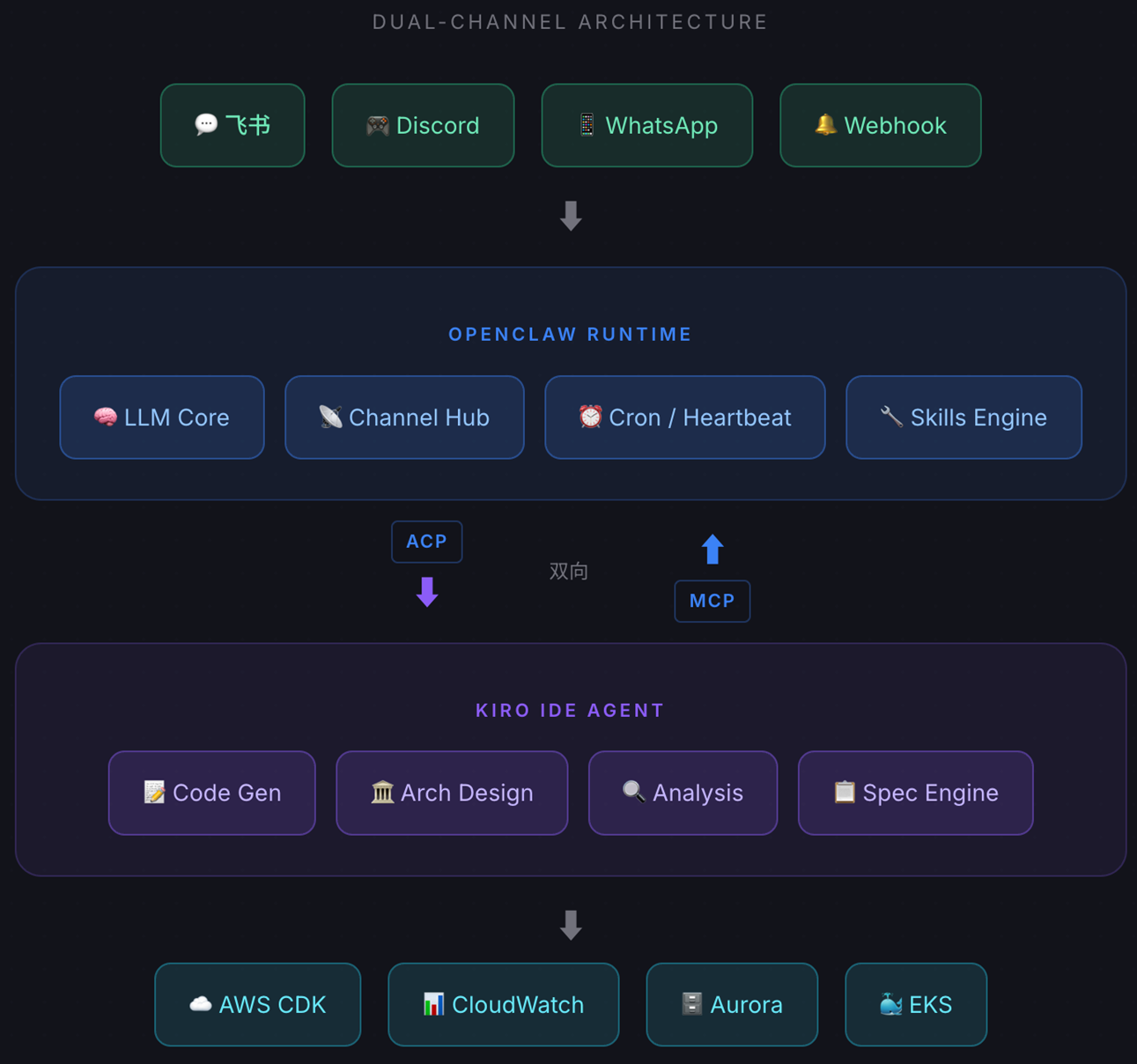Click the cloud icon beside AWS CDK
The image size is (1137, 1064).
201,1004
